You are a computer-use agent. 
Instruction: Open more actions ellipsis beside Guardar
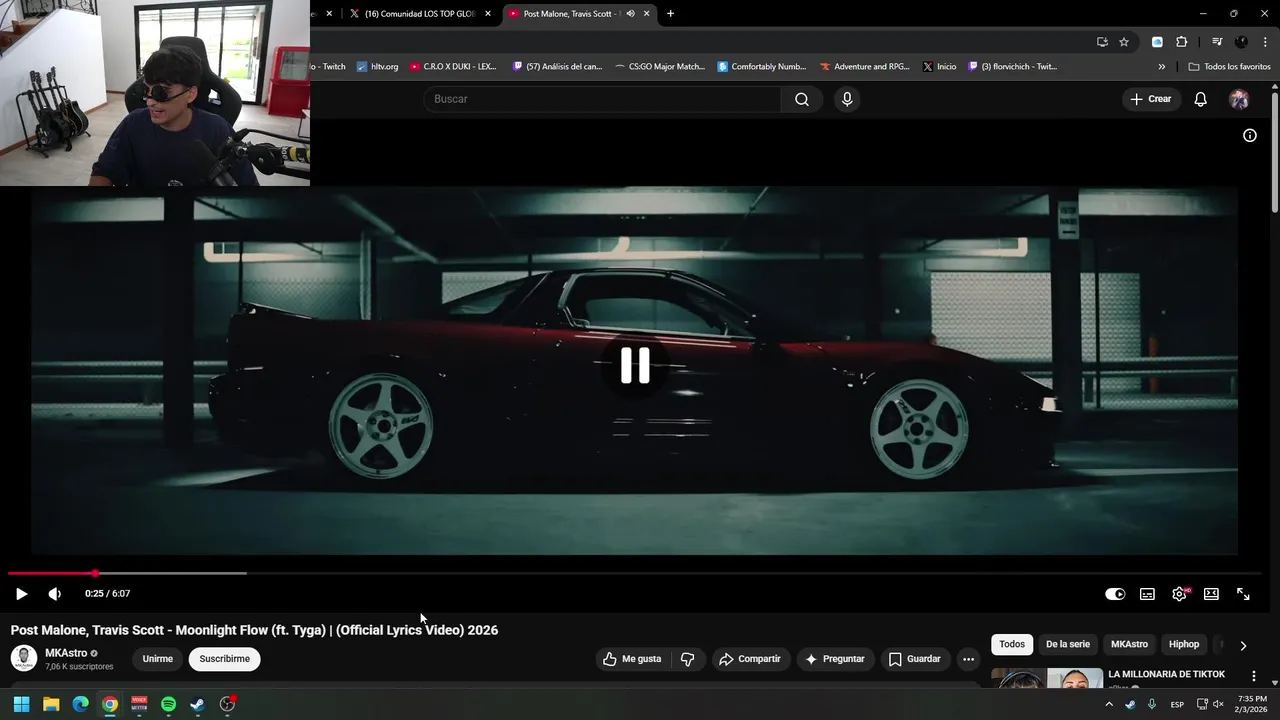pos(968,659)
